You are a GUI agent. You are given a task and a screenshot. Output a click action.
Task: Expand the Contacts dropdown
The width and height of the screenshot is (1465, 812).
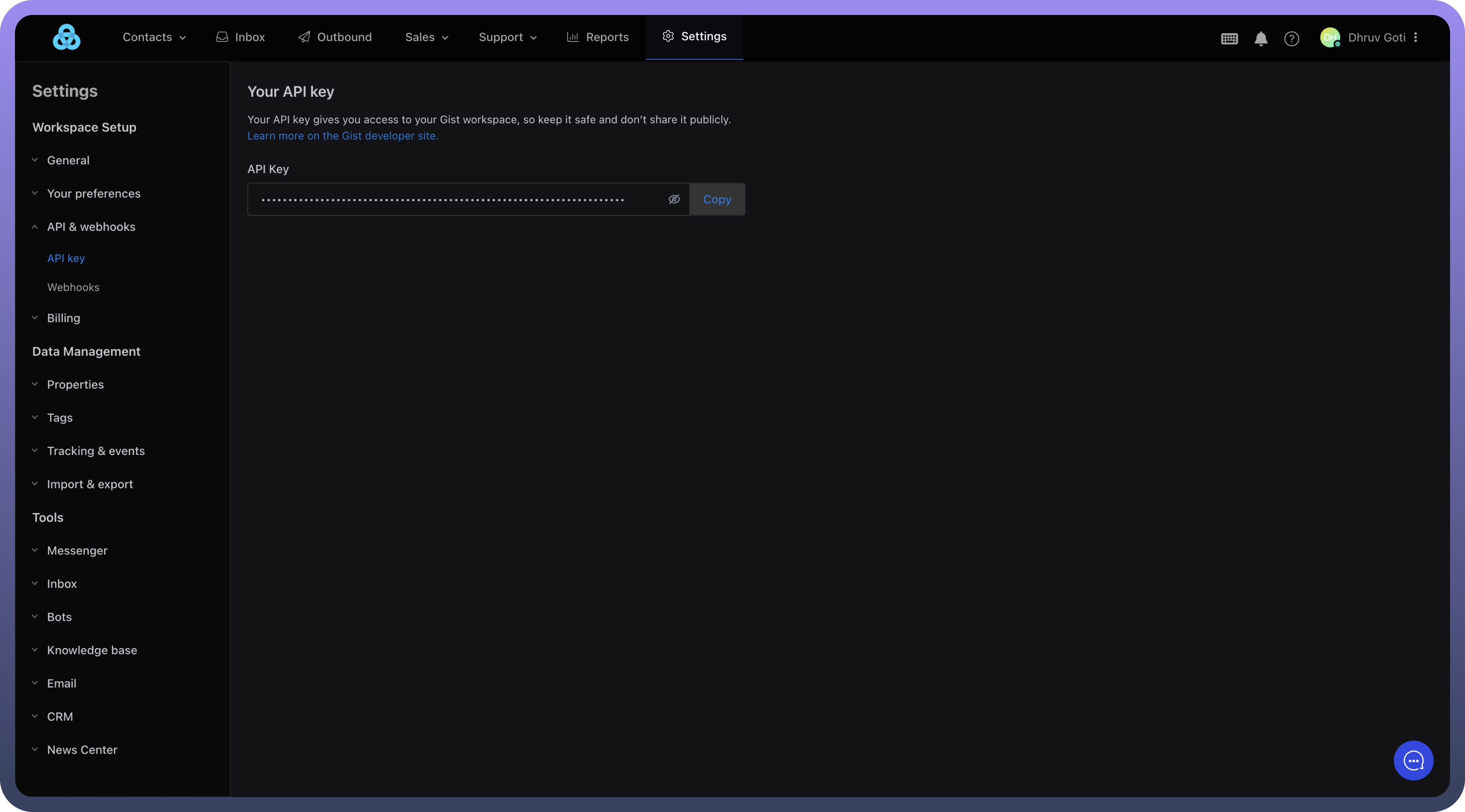click(154, 37)
